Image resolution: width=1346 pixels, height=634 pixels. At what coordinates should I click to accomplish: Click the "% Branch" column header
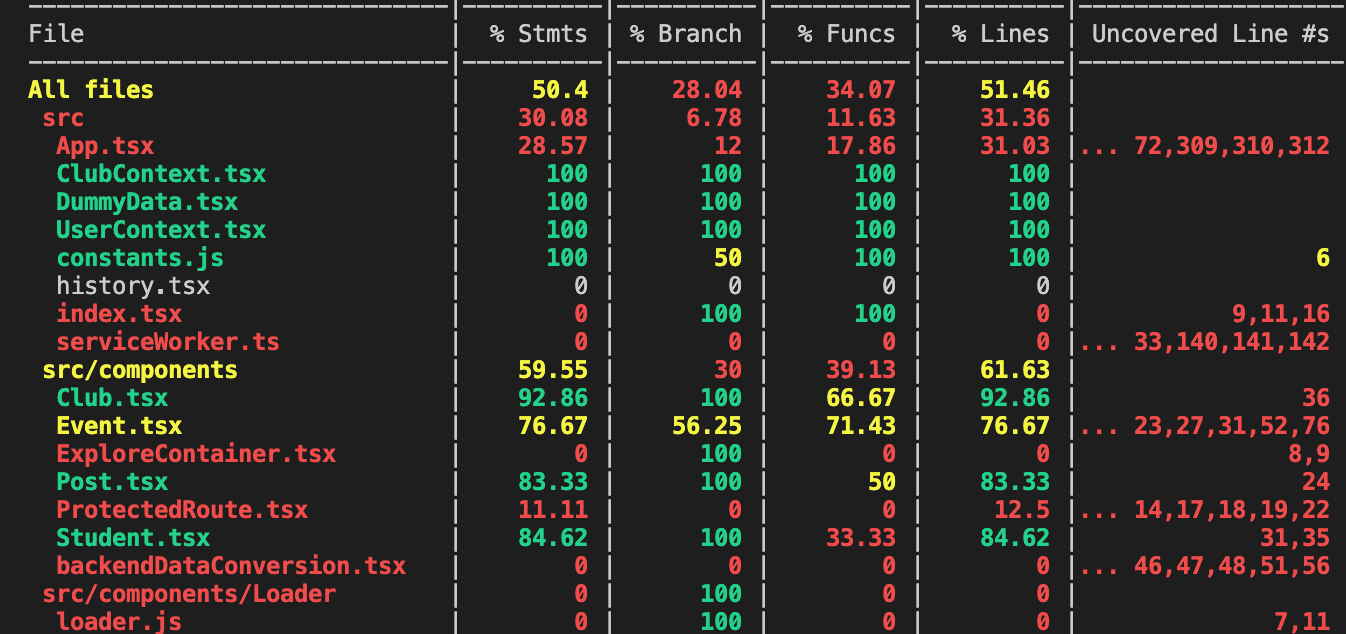[x=685, y=34]
